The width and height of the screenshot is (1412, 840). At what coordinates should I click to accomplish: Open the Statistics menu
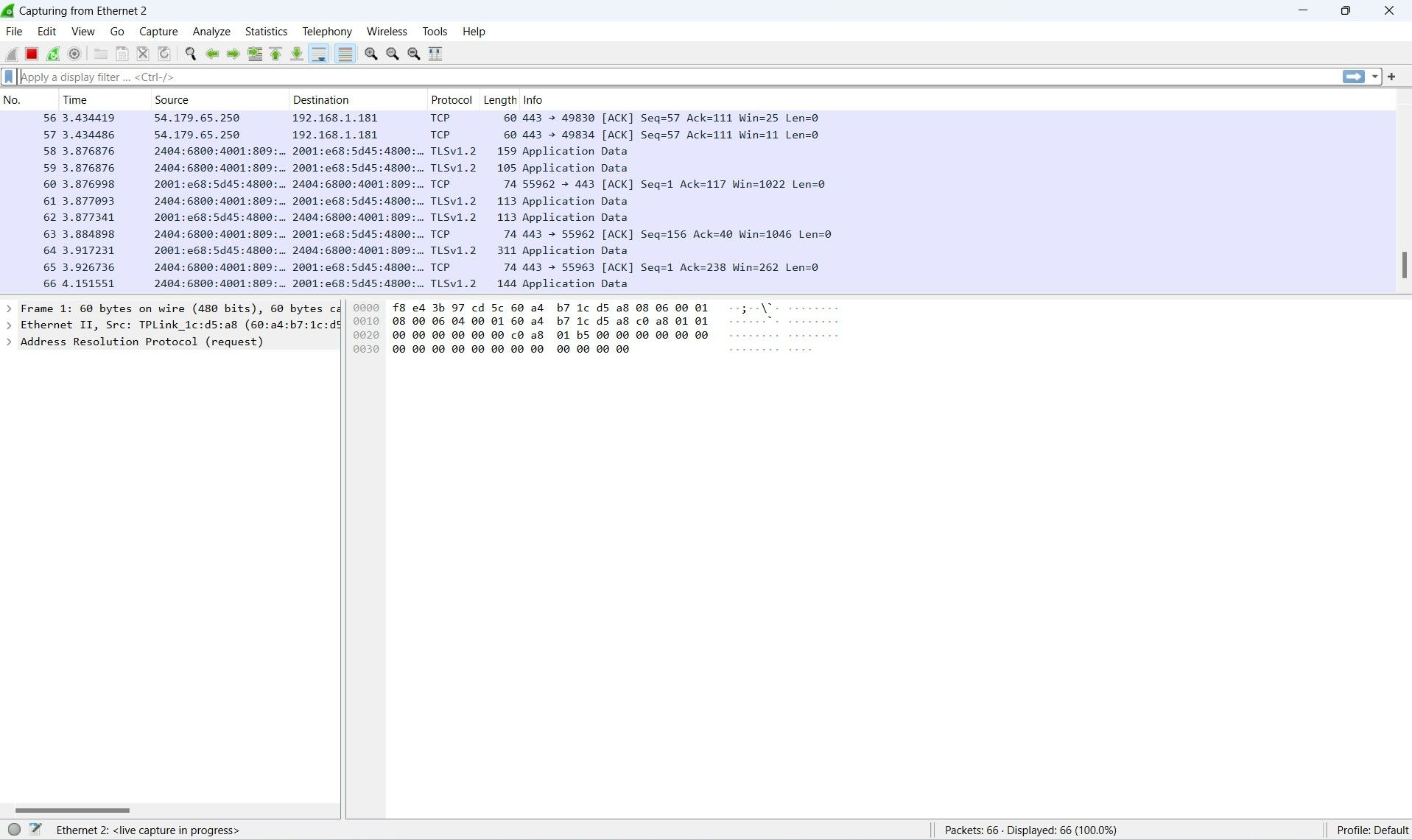pos(266,31)
